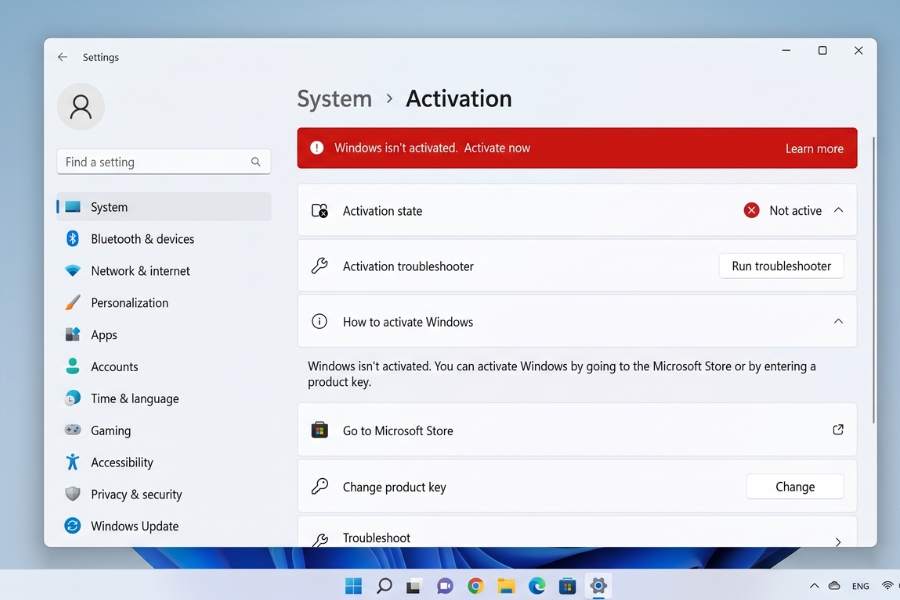Open Go to Microsoft Store row
Screen dimensions: 900x600
coord(577,430)
